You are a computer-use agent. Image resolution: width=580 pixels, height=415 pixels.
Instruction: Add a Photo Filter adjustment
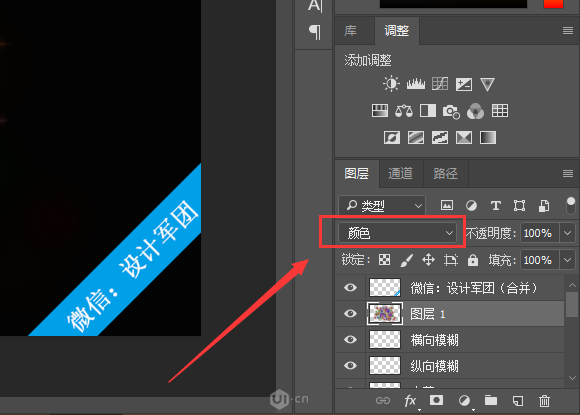pos(451,111)
